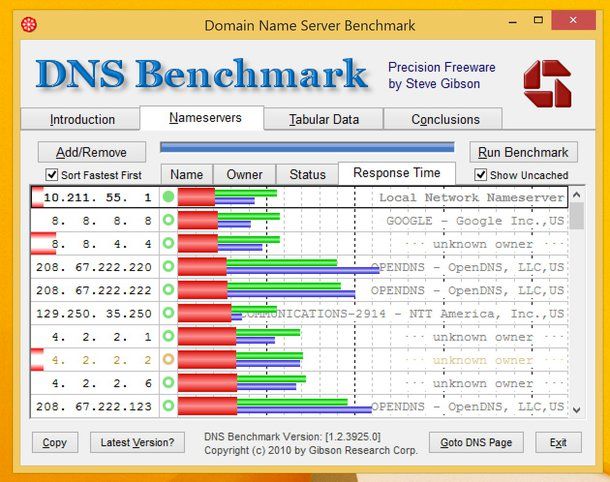This screenshot has width=610, height=482.
Task: Select nameserver row 4.2.2.1
Action: (300, 336)
